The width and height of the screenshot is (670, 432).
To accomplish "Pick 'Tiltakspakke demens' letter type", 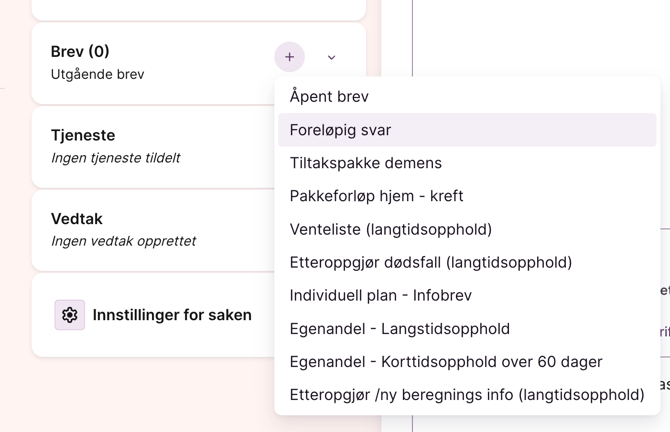I will click(365, 163).
